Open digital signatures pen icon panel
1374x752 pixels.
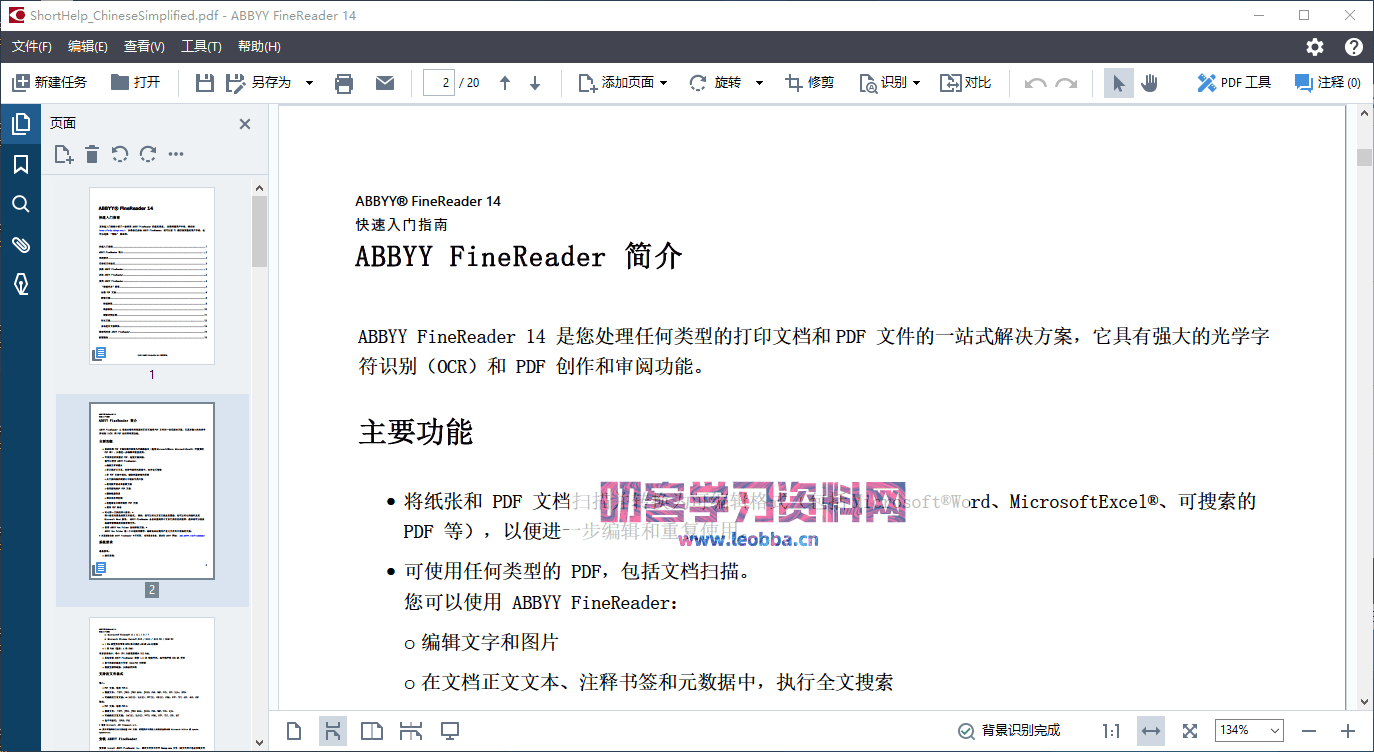pos(20,285)
